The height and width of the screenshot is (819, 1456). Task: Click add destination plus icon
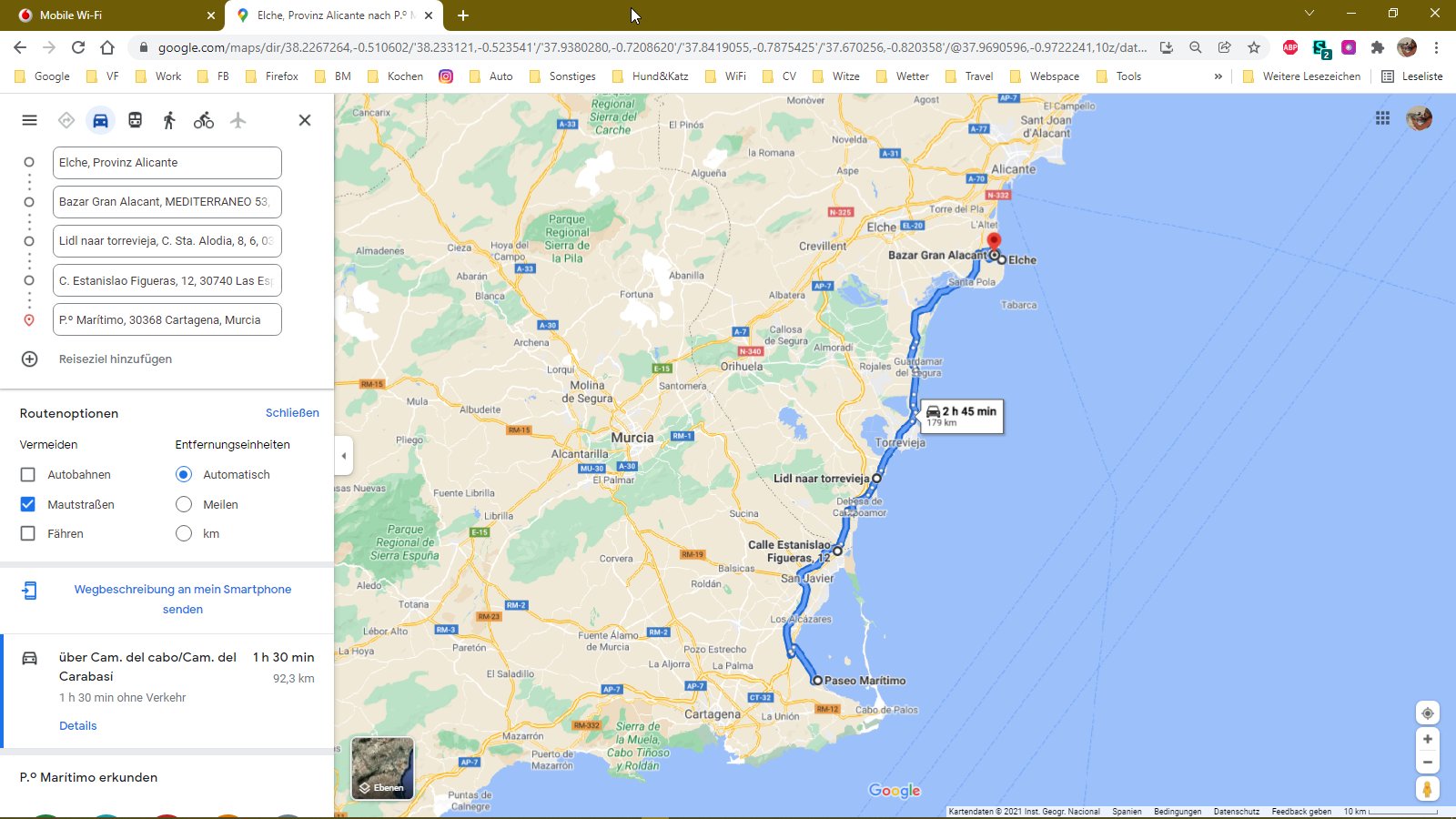pyautogui.click(x=29, y=359)
